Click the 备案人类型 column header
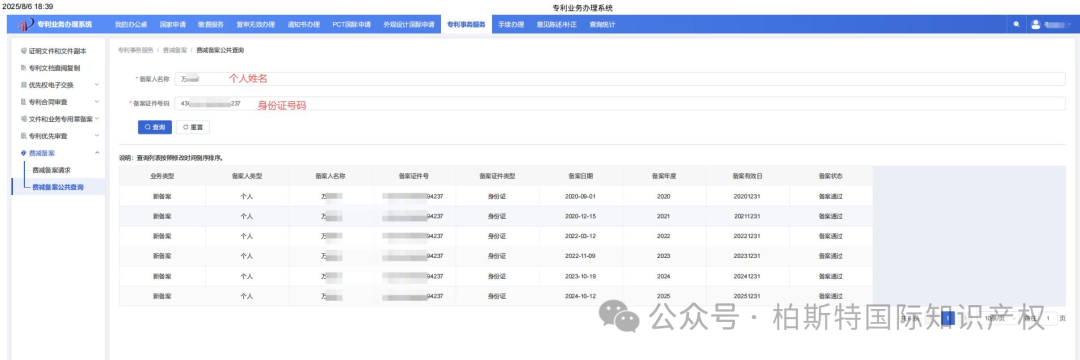 pos(247,176)
